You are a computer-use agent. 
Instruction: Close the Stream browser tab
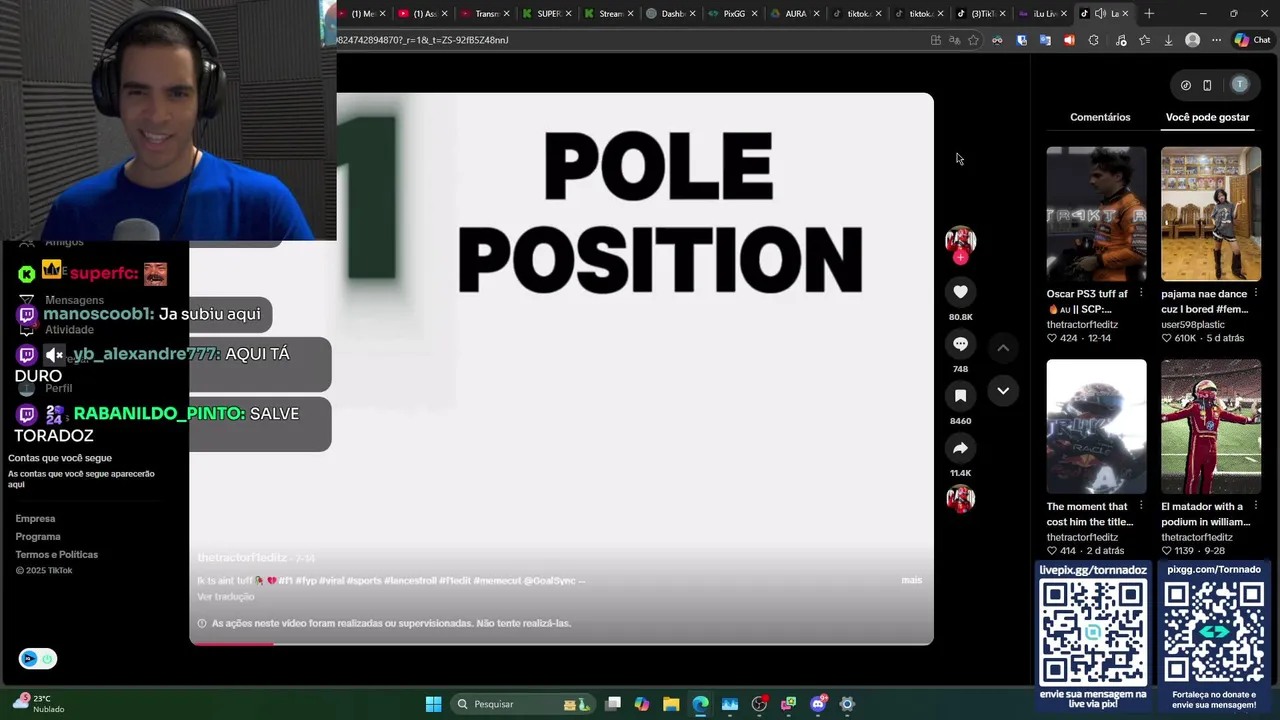(630, 14)
